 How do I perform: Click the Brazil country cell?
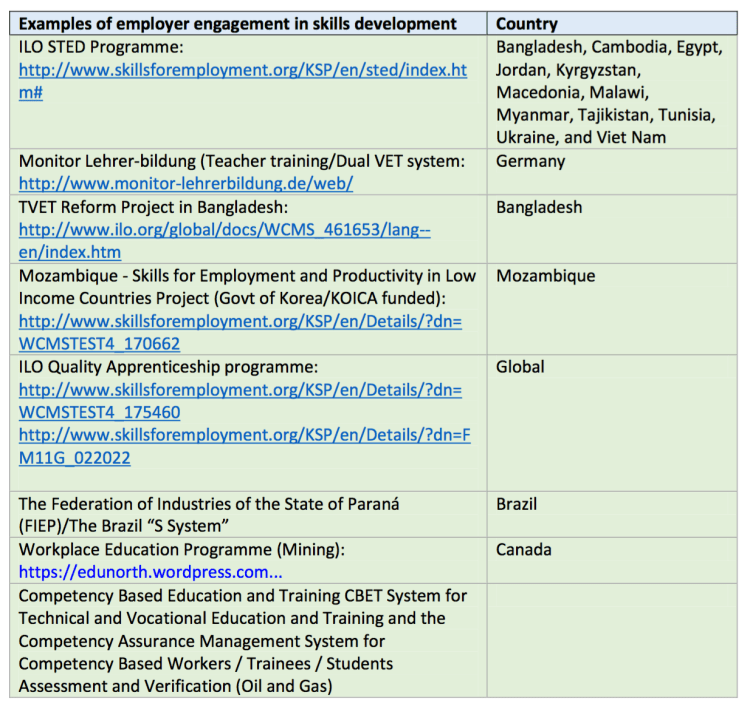(516, 504)
